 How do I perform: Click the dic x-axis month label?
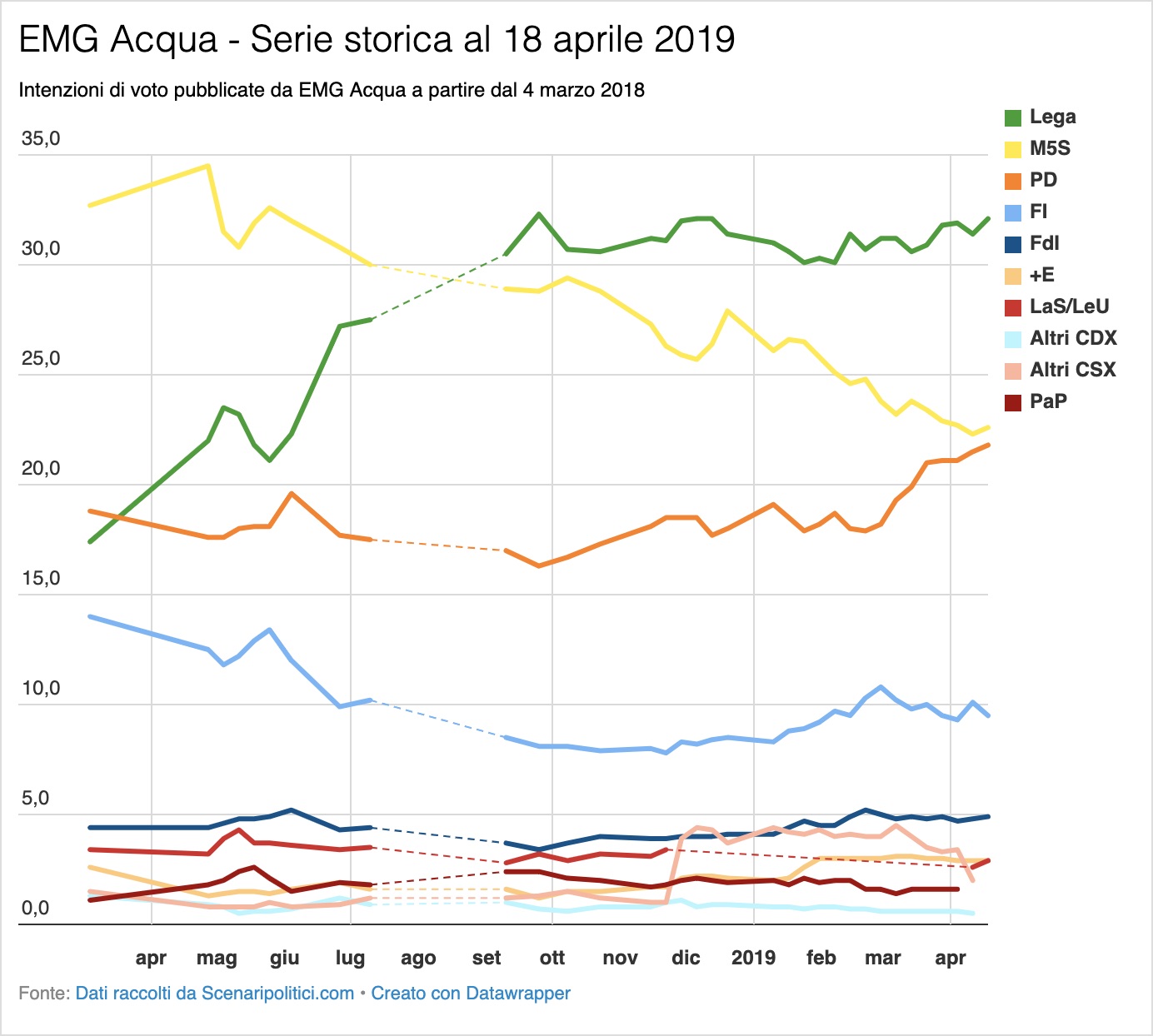tap(686, 958)
